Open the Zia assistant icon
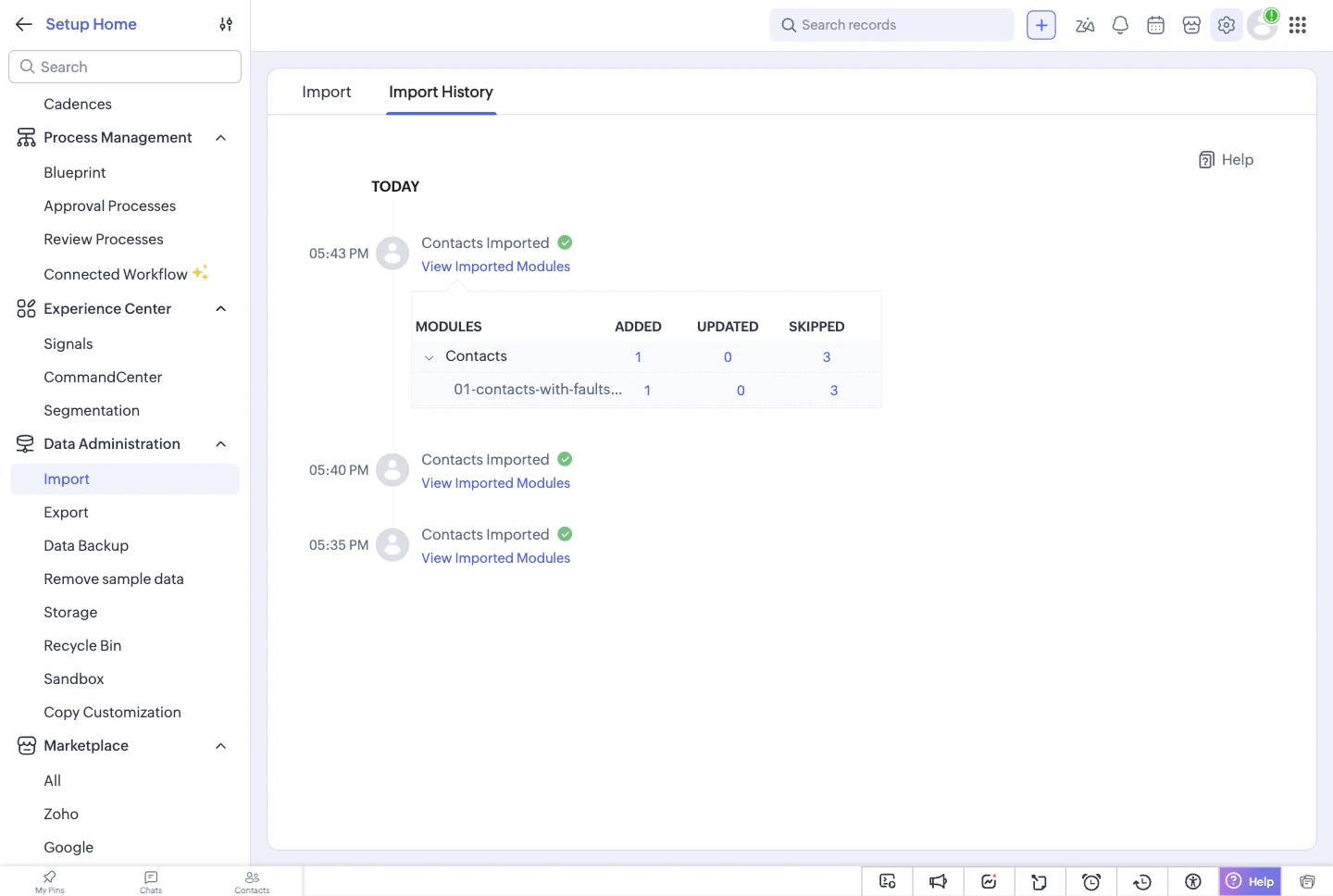1333x896 pixels. (1085, 25)
